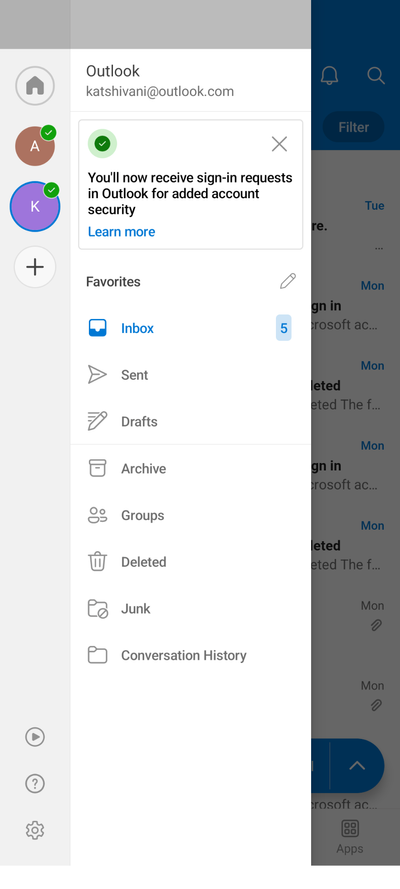Open Groups

(190, 515)
